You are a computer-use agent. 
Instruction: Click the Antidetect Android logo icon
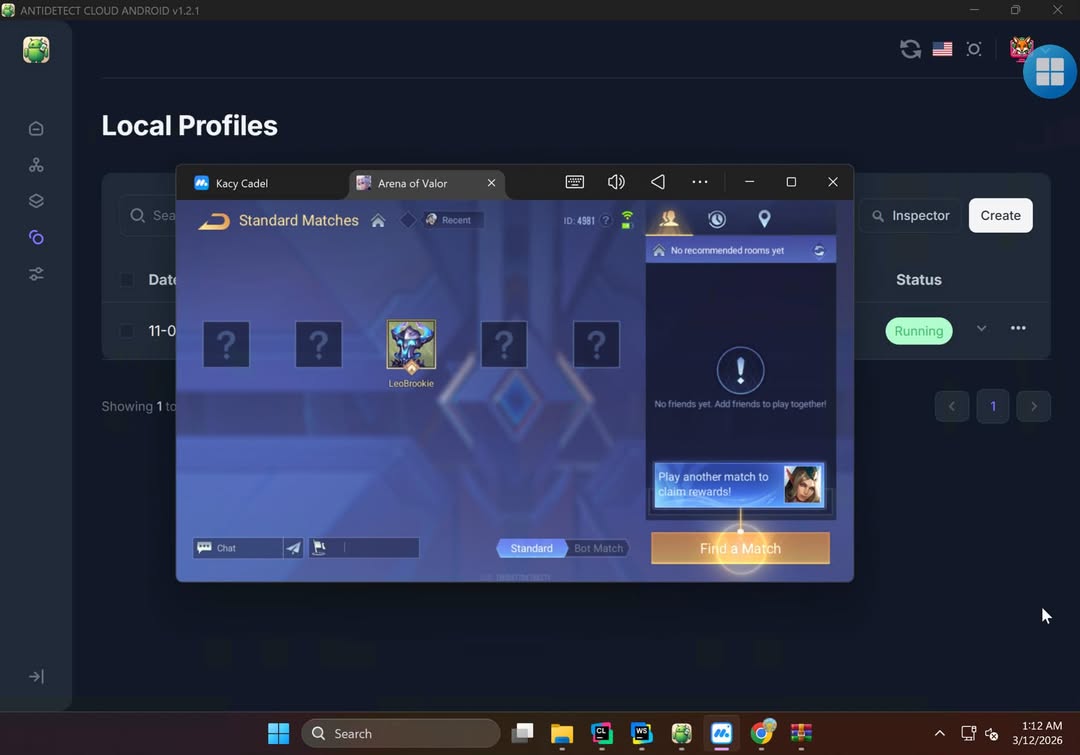36,50
